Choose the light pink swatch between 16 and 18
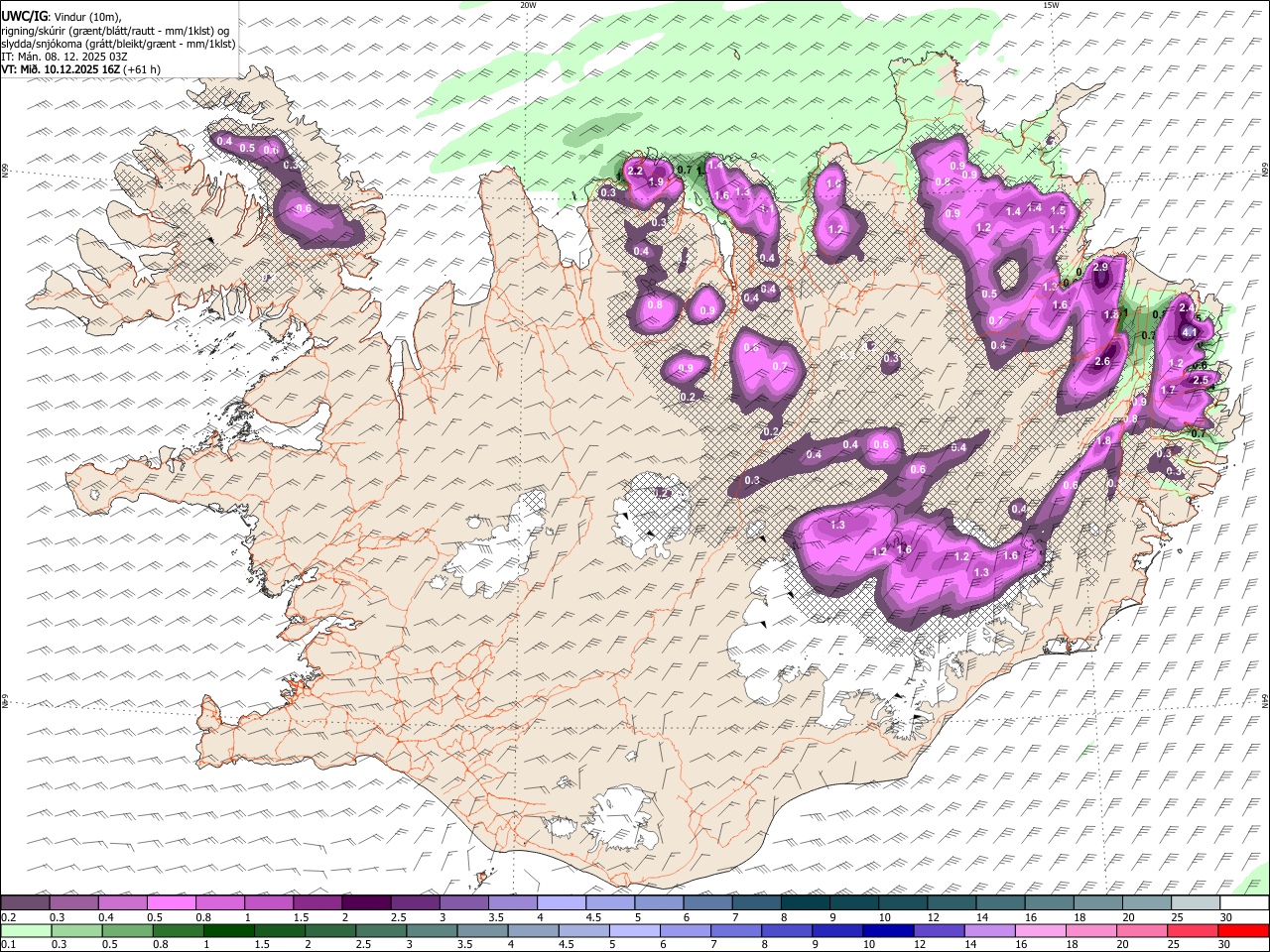 pyautogui.click(x=1039, y=930)
